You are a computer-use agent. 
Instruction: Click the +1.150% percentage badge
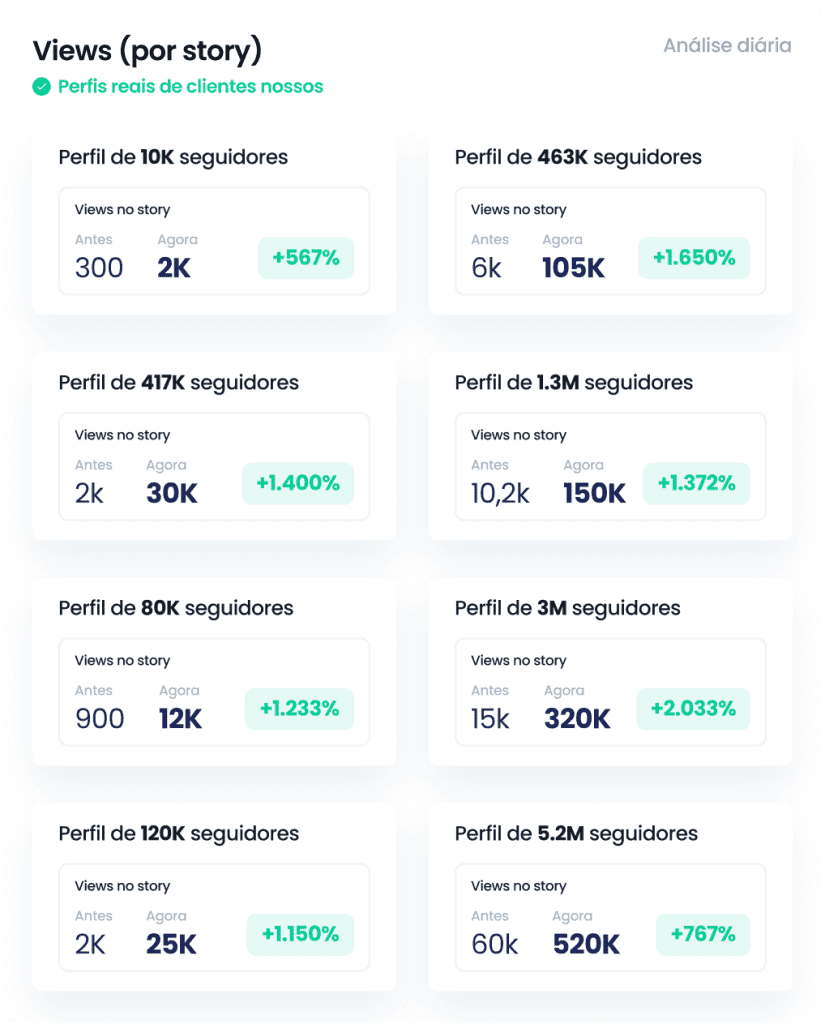[x=300, y=935]
